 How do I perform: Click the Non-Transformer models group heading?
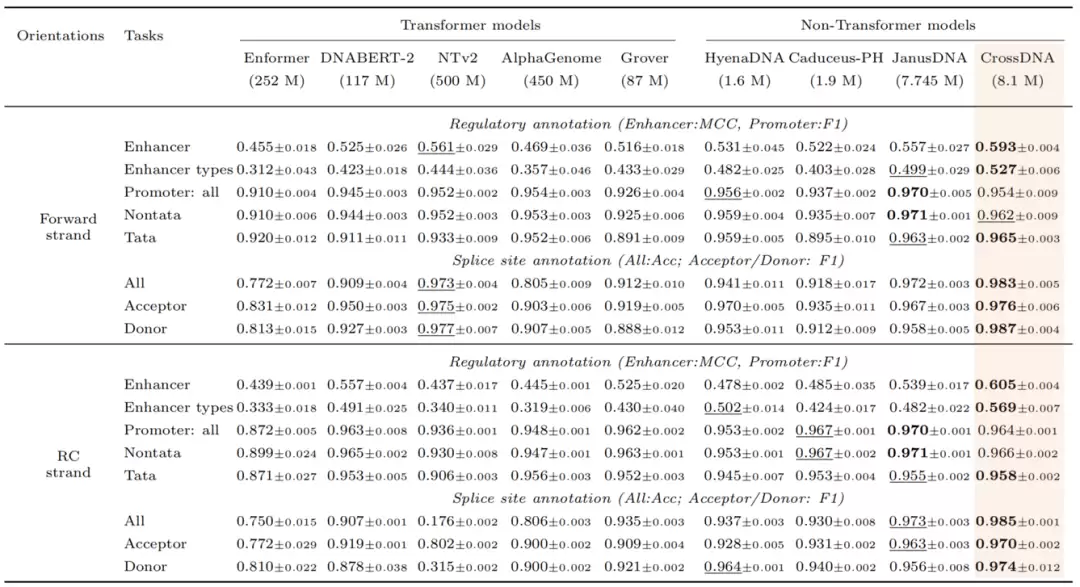(x=888, y=25)
